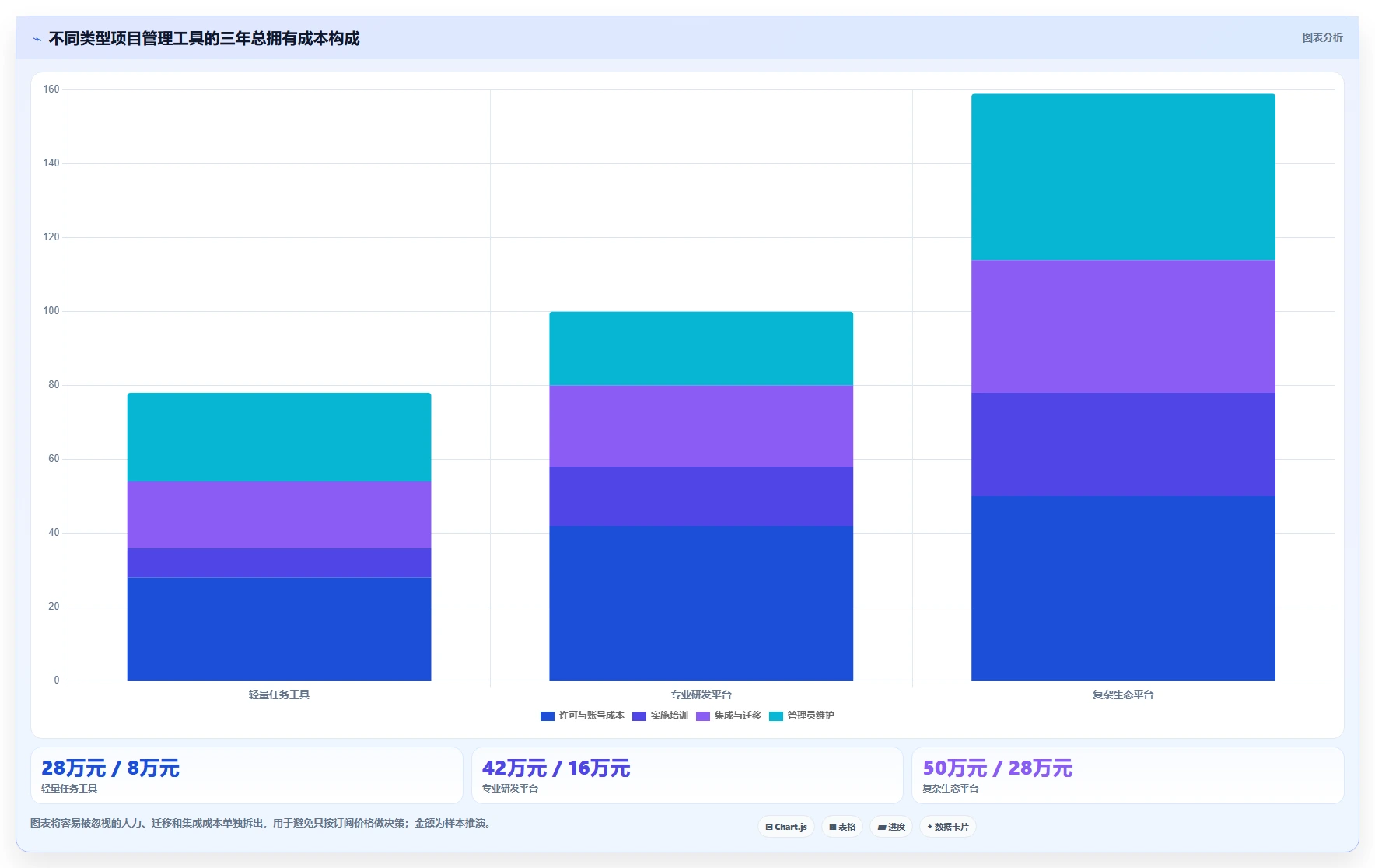Viewport: 1375px width, 868px height.
Task: Toggle 集成与迁移 legend item
Action: [x=729, y=716]
